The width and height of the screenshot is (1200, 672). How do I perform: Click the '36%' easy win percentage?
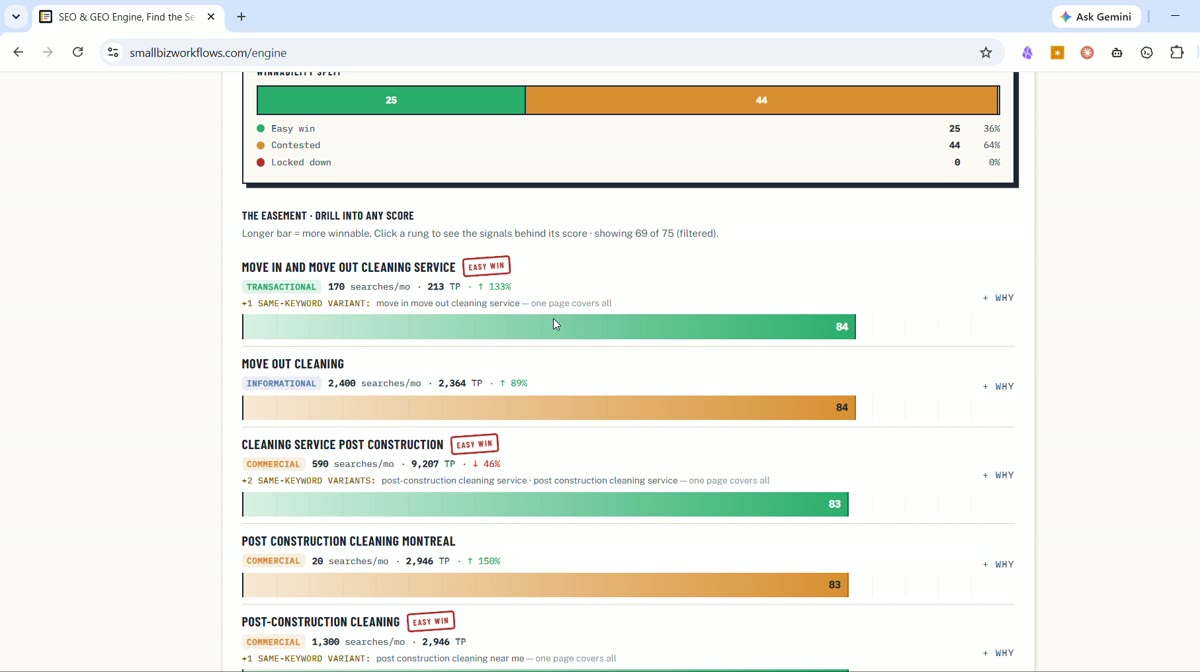[991, 129]
